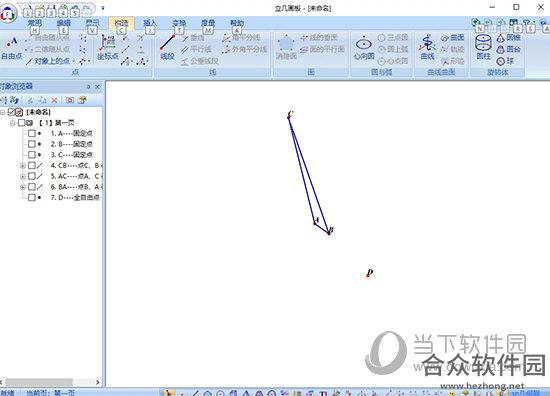The height and width of the screenshot is (396, 550).
Task: Select the 圆柱 cylinder tool
Action: tap(483, 47)
